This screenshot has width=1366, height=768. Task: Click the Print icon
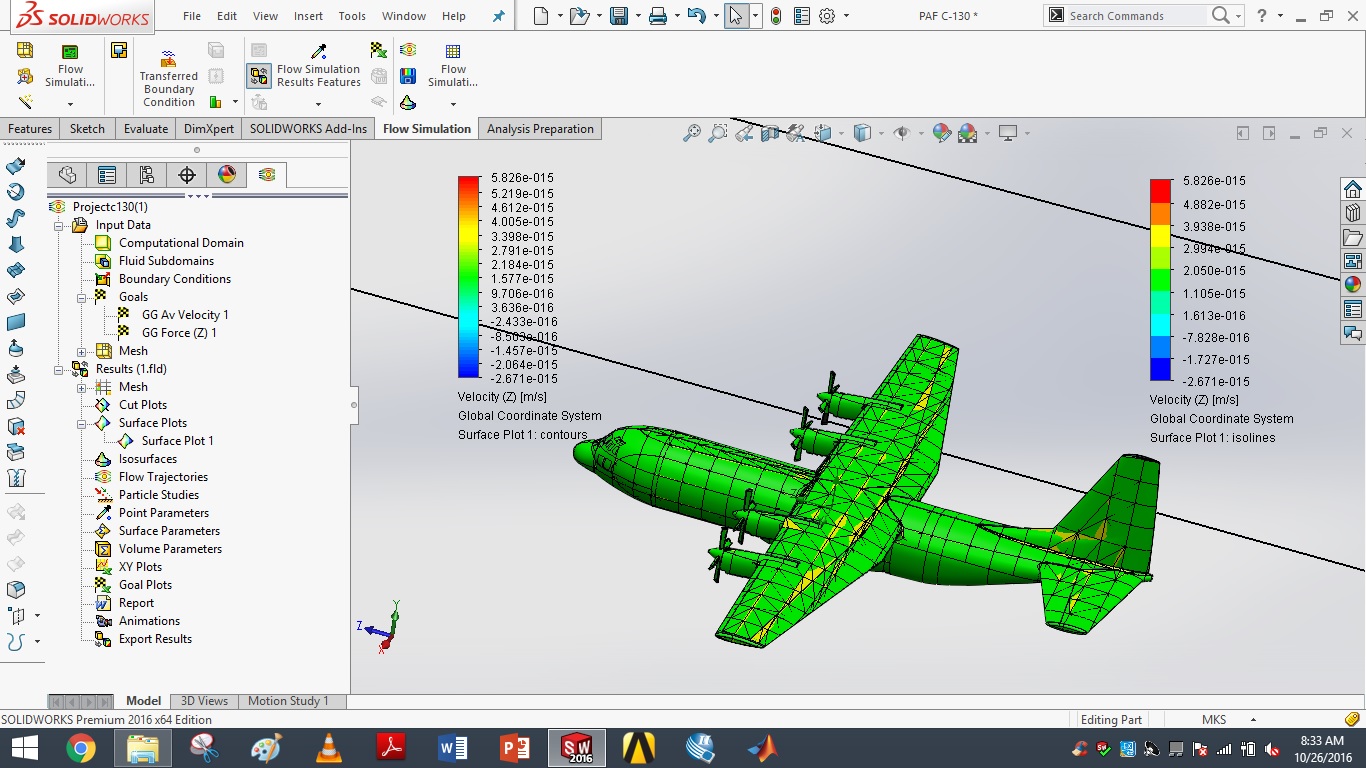(x=657, y=16)
